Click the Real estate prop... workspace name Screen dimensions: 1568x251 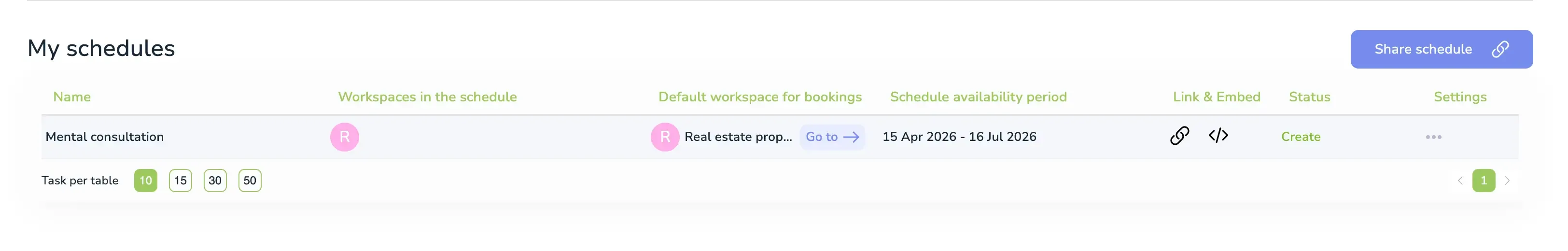click(x=738, y=137)
